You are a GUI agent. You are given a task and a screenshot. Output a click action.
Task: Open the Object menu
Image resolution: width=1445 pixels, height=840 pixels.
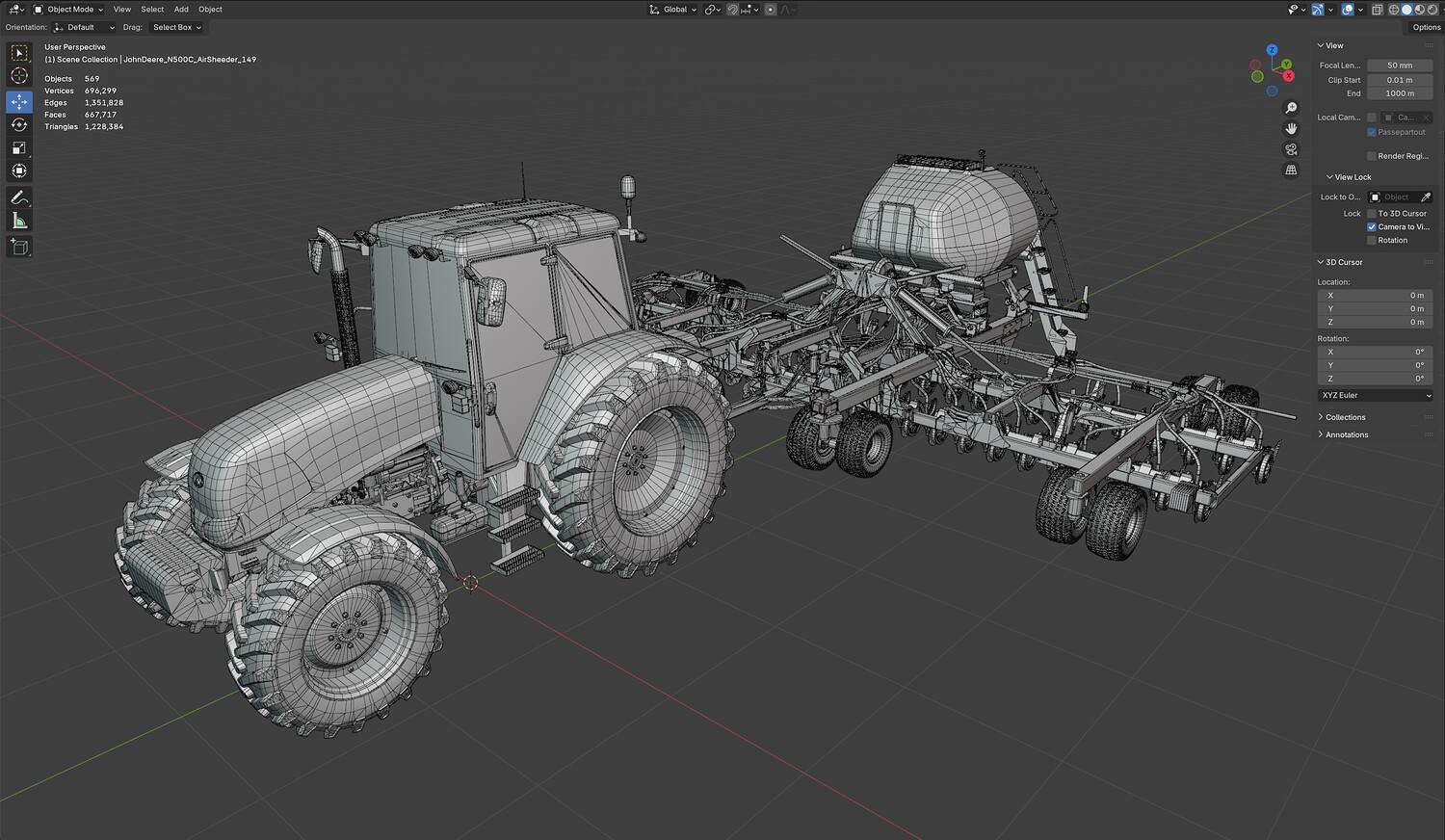click(210, 10)
